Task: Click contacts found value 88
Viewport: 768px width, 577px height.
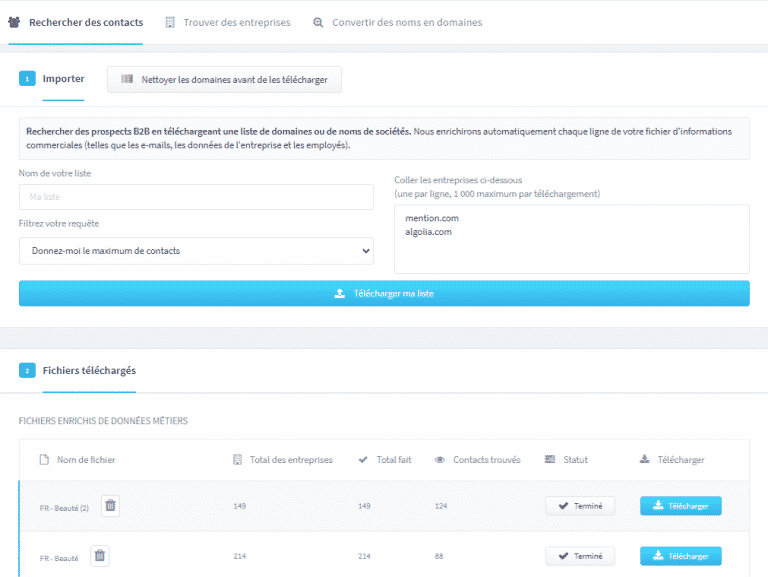Action: [x=439, y=556]
